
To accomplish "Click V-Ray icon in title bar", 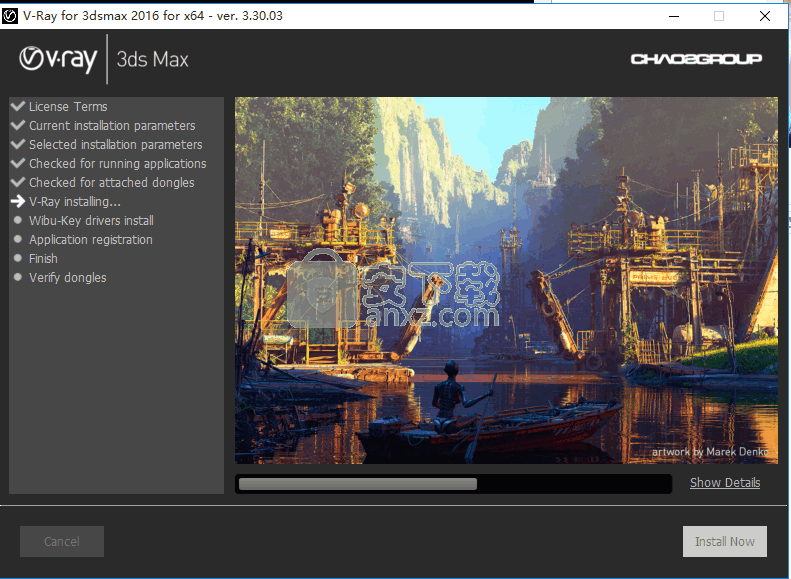I will point(10,16).
